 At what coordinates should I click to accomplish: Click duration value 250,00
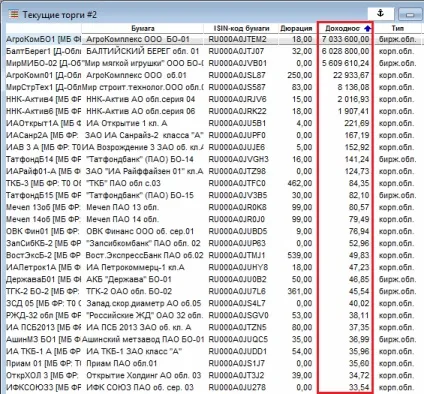(300, 75)
